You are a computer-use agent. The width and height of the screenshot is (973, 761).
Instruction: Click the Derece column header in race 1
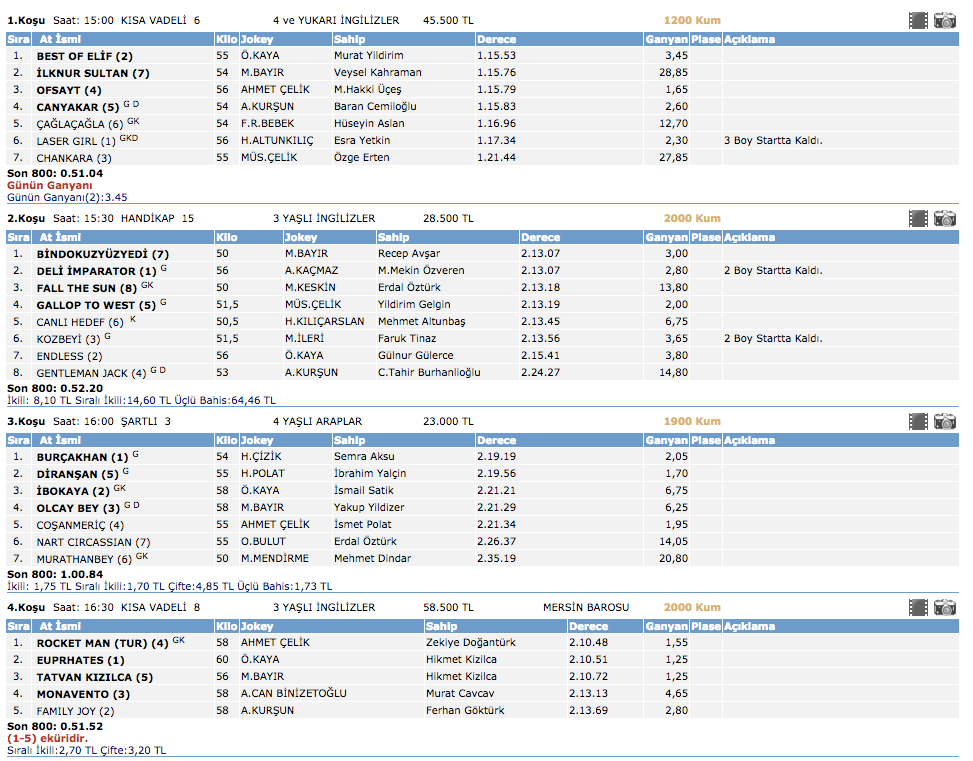pos(497,39)
